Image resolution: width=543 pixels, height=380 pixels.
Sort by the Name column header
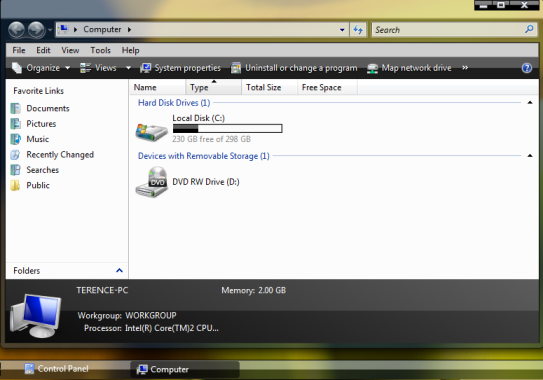pos(158,87)
